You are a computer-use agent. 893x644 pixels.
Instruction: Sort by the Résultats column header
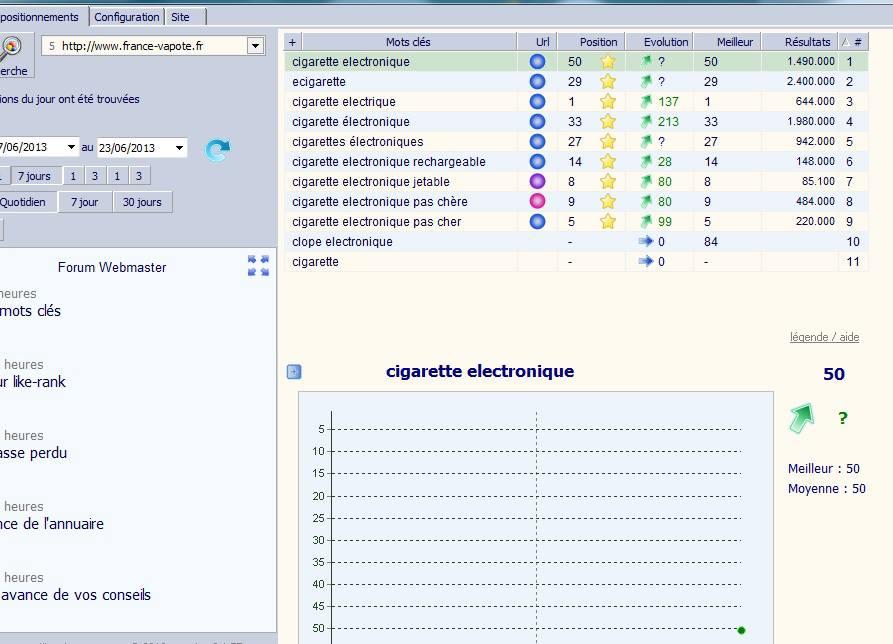coord(800,42)
